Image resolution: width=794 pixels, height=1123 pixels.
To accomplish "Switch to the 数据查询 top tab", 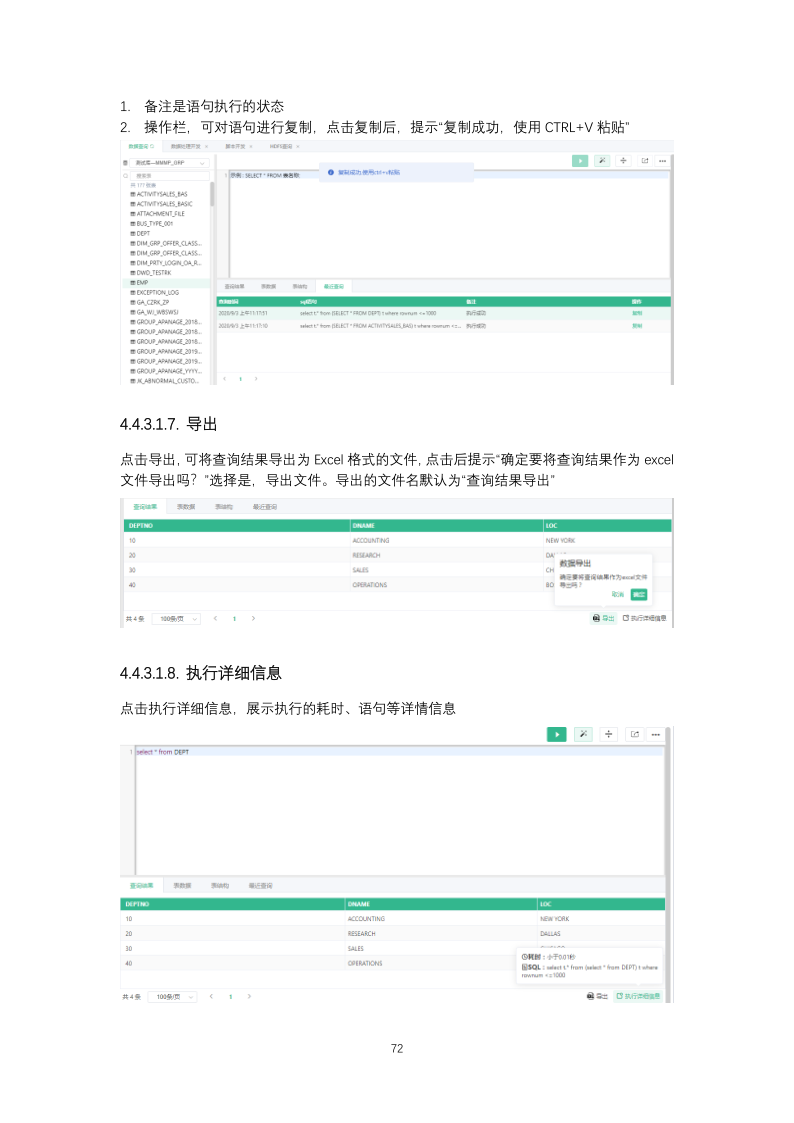I will (x=140, y=147).
